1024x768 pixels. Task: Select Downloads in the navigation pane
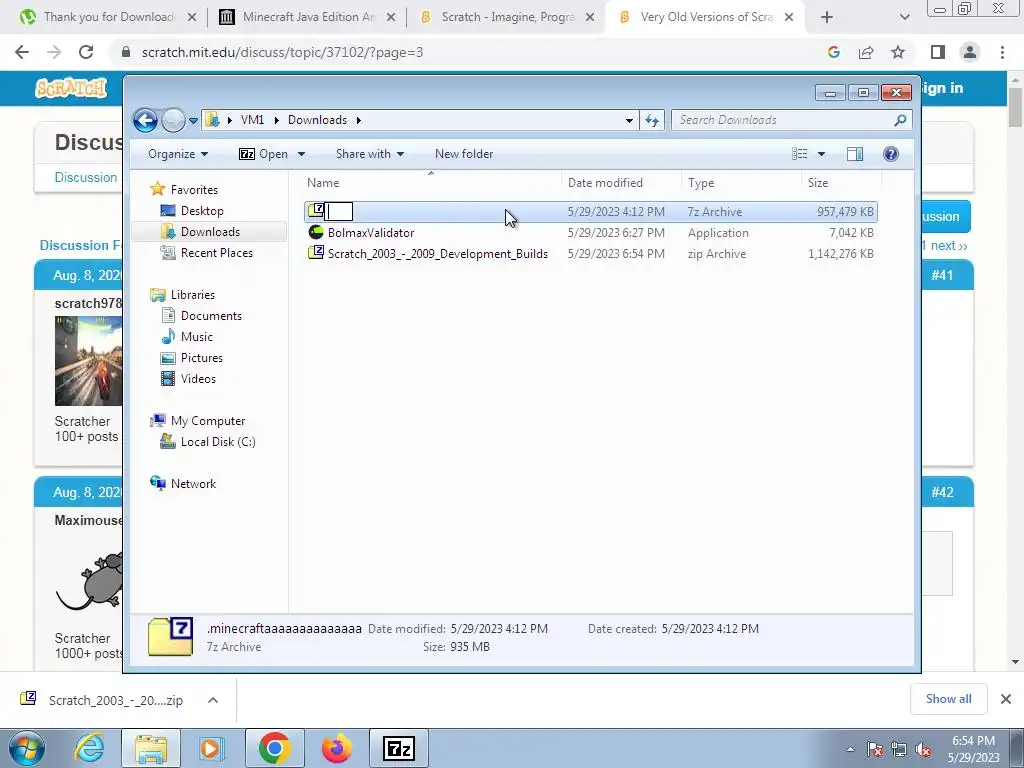210,232
